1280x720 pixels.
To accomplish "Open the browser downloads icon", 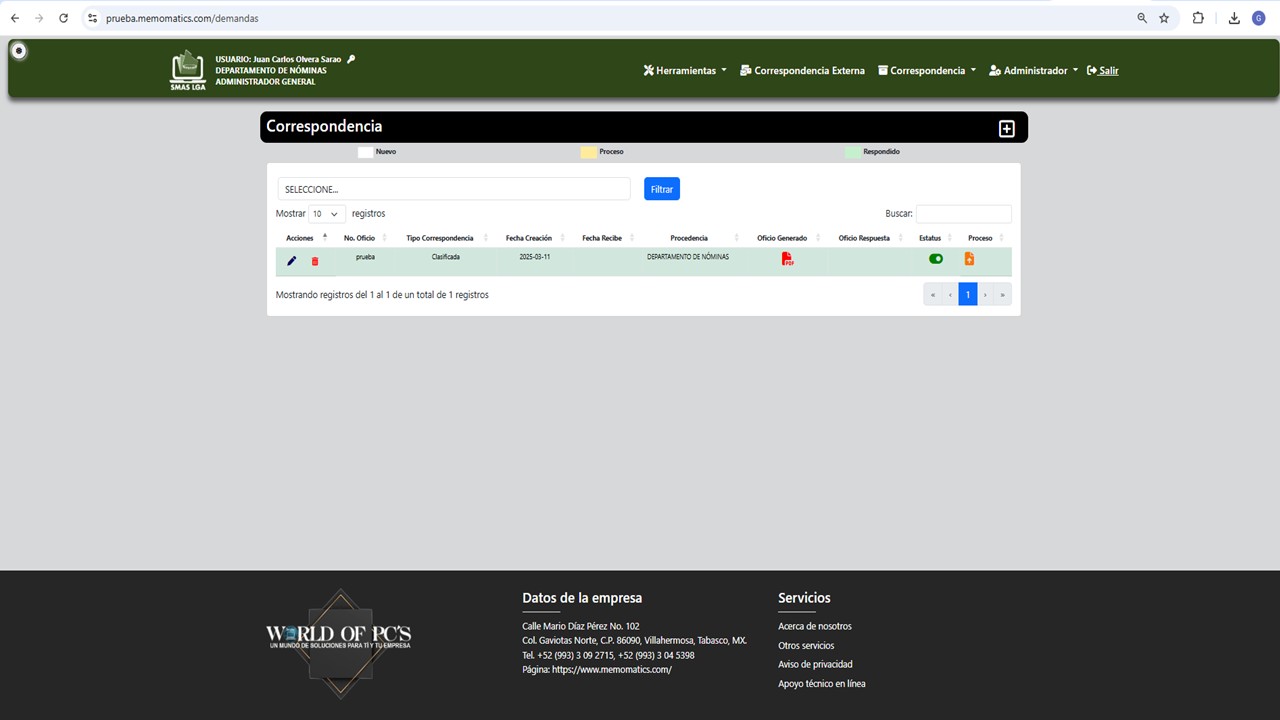I will coord(1234,18).
